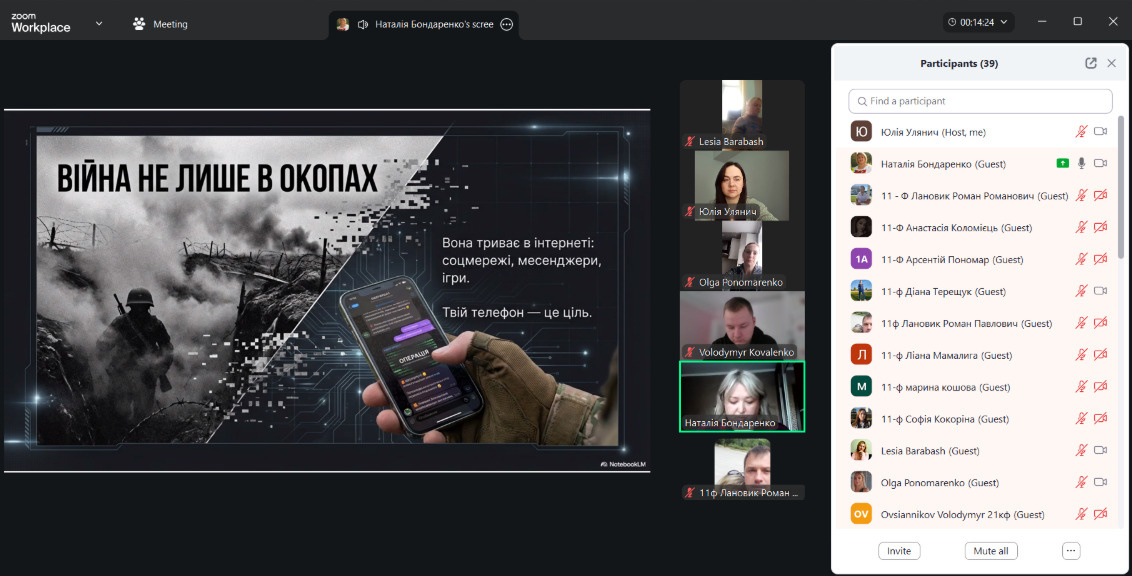The height and width of the screenshot is (576, 1132).
Task: Toggle the microphone for Наталія Бондаренко in the list
Action: (1081, 163)
